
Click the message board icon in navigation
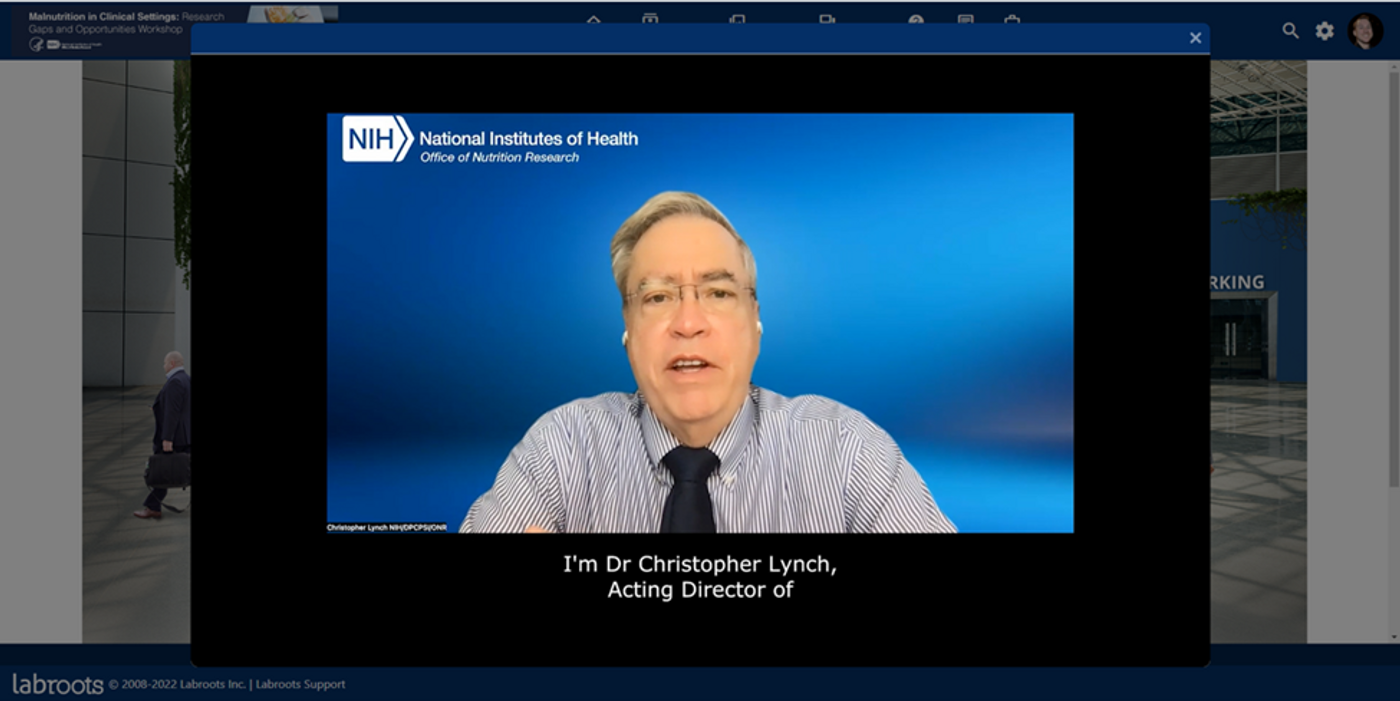[965, 19]
